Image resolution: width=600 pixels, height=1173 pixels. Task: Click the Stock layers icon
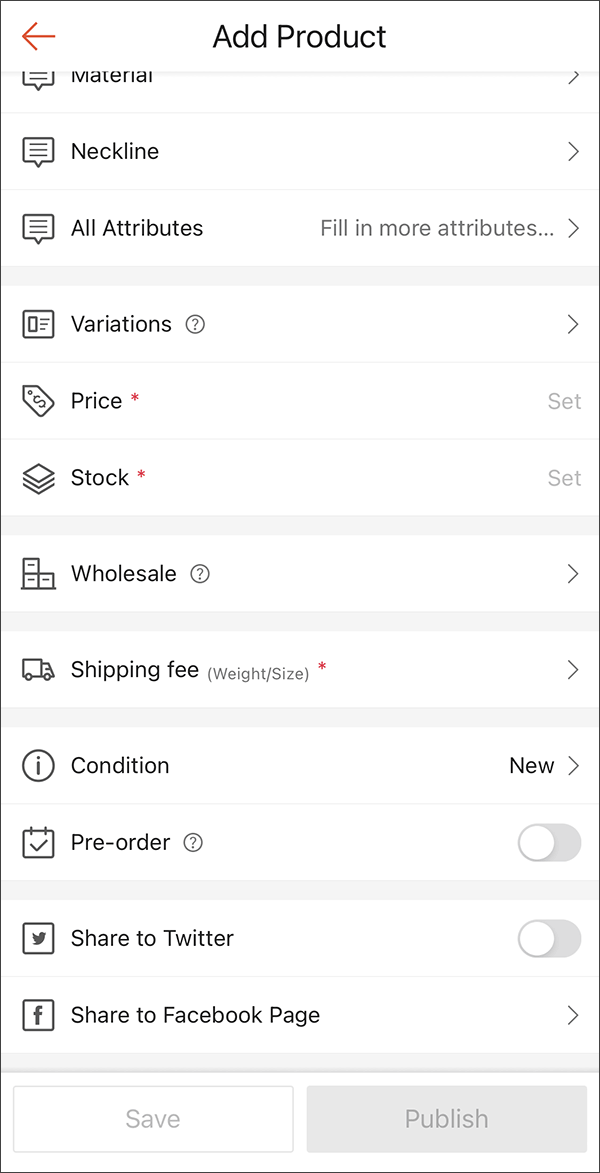pyautogui.click(x=37, y=478)
